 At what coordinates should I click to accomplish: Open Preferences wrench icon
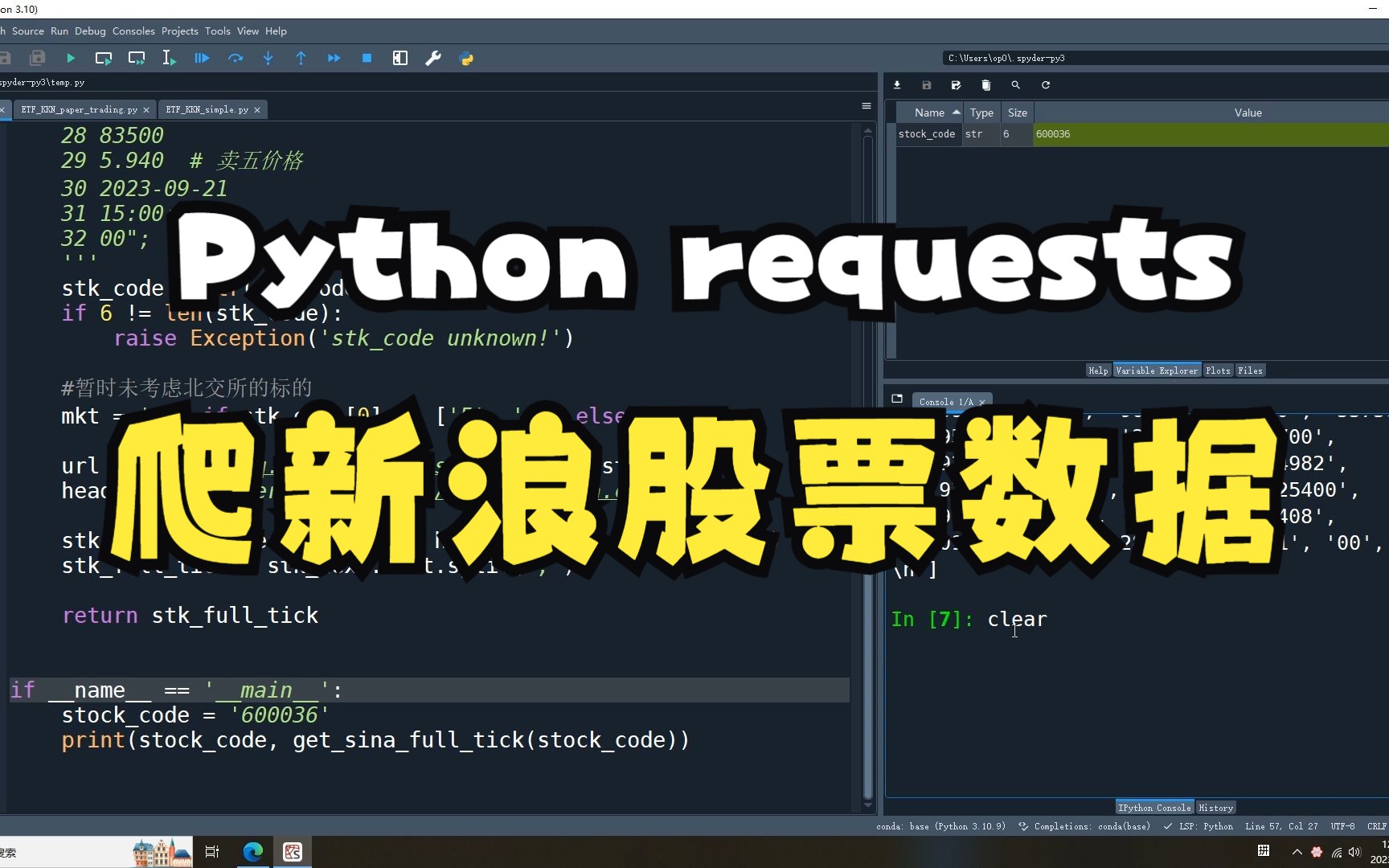click(432, 58)
